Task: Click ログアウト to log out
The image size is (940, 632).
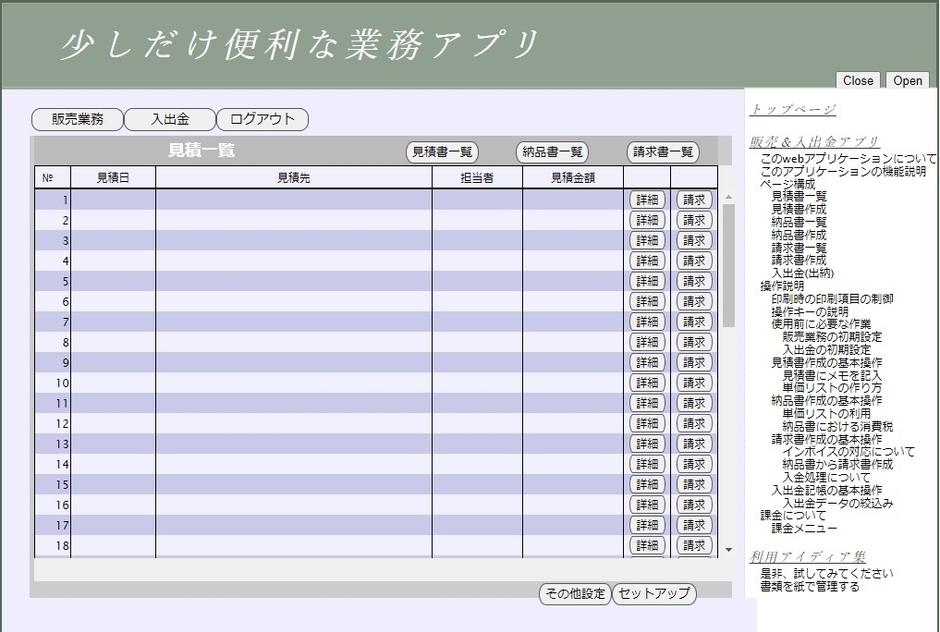Action: 263,118
